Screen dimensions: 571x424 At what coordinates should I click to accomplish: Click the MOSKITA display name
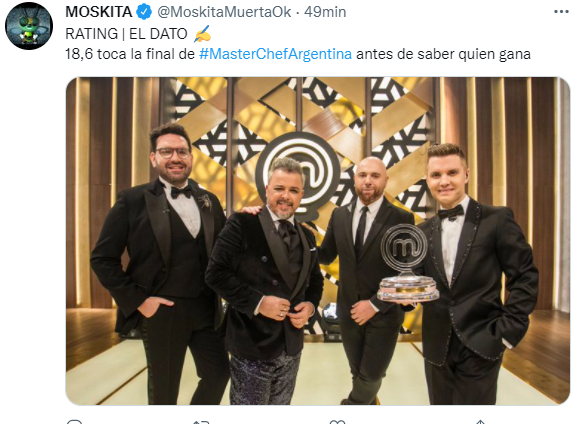[x=98, y=12]
